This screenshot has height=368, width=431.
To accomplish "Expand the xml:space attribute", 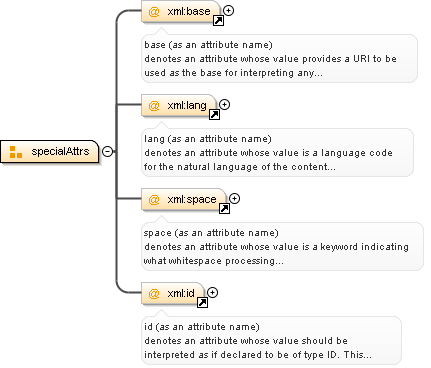I will pos(234,199).
